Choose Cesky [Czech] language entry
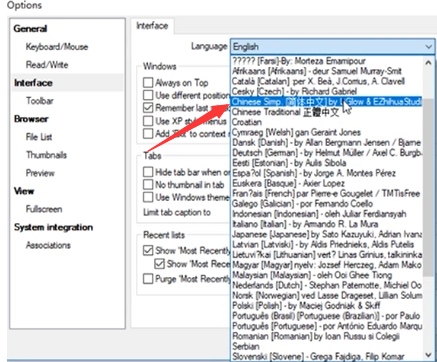 (x=327, y=91)
